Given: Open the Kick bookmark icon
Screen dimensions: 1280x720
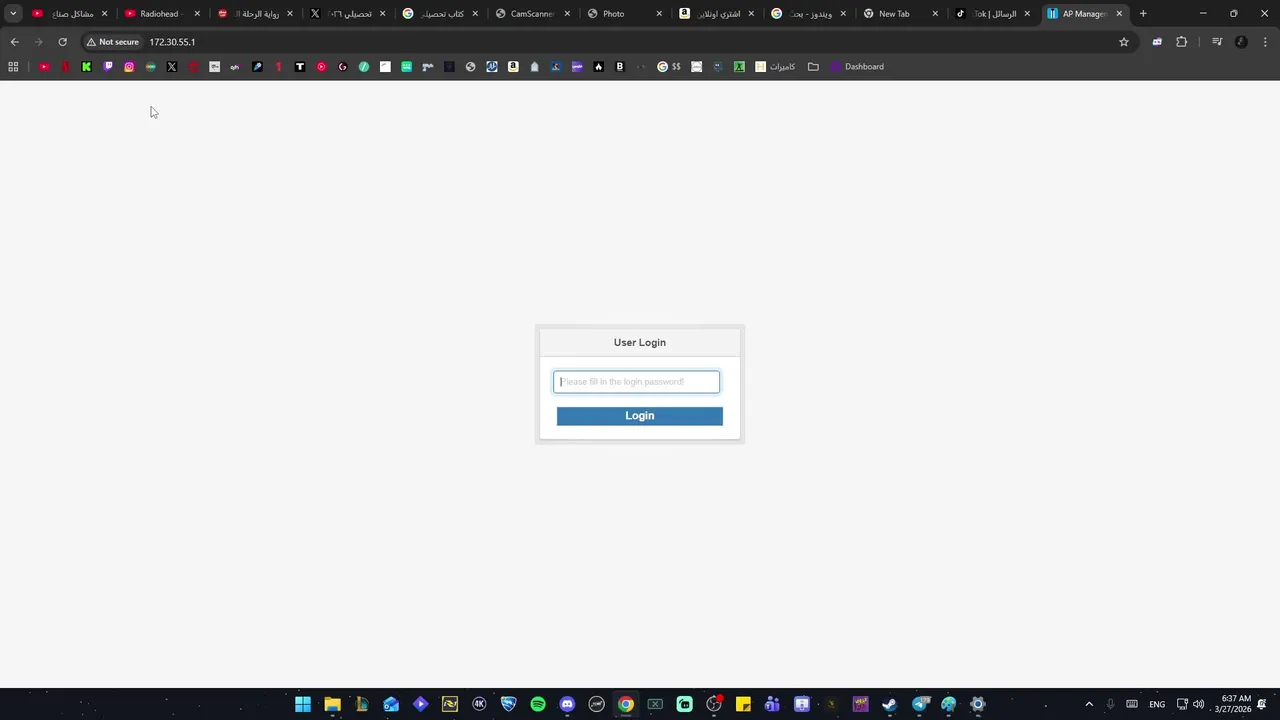Looking at the screenshot, I should 86,67.
